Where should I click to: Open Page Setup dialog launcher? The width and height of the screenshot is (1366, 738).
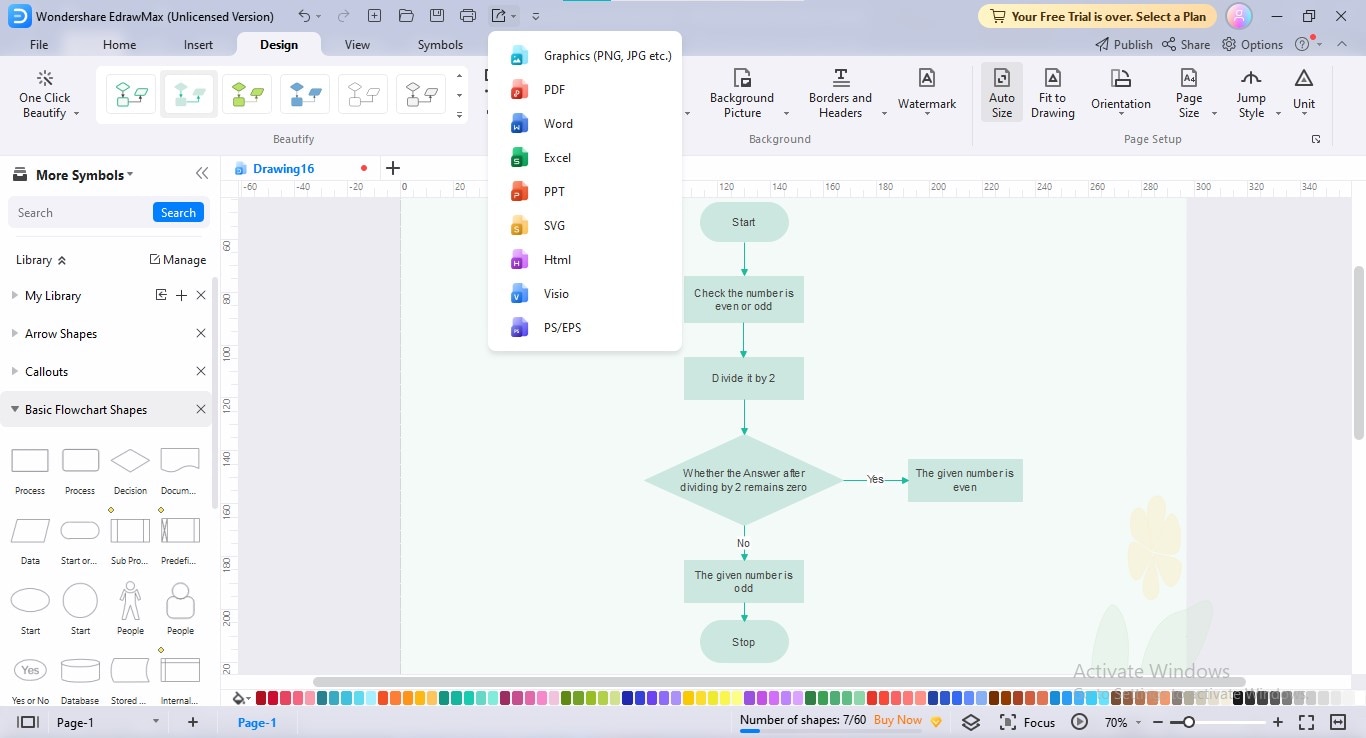tap(1316, 139)
